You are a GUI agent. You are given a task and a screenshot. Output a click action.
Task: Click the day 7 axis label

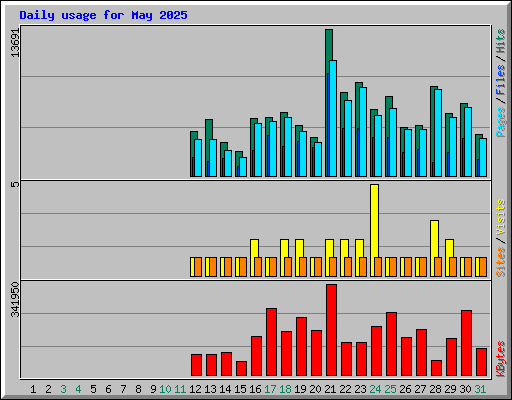coord(123,389)
